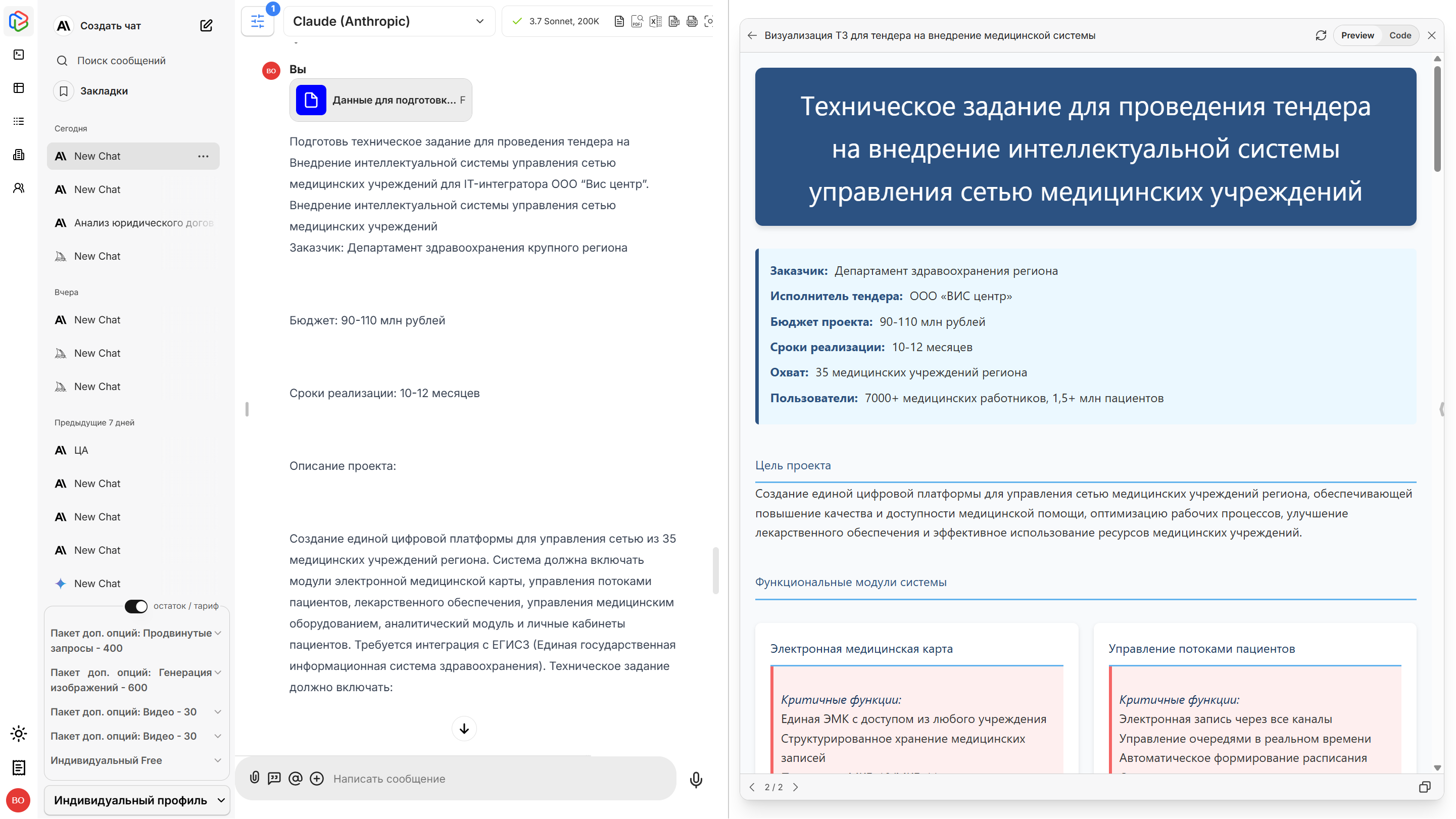Click the prompt template chat icon
Screen dimensions: 1456x819
pyautogui.click(x=274, y=779)
